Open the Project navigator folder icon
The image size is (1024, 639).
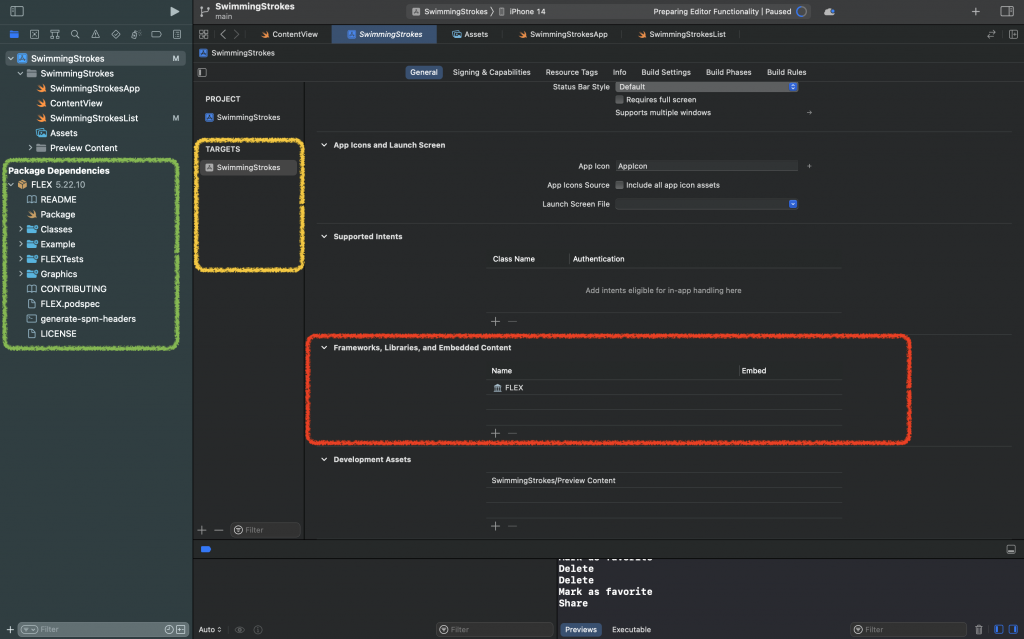point(14,34)
